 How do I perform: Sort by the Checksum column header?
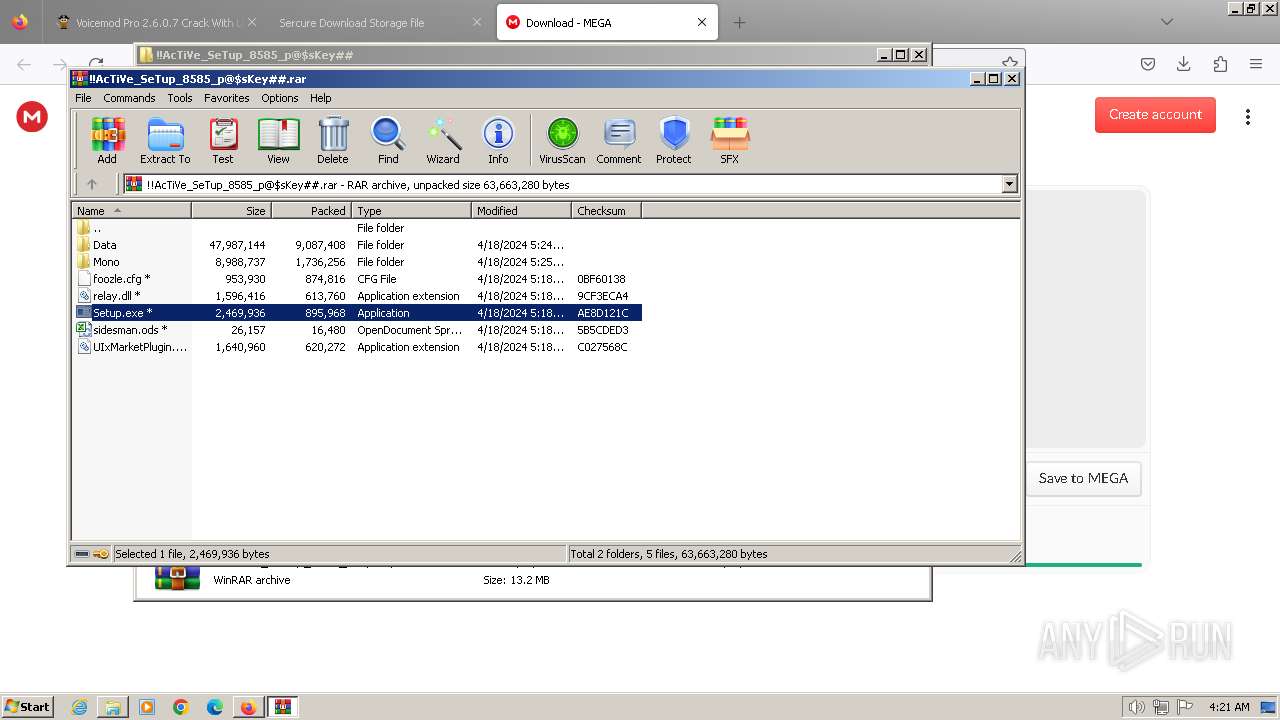click(x=606, y=211)
